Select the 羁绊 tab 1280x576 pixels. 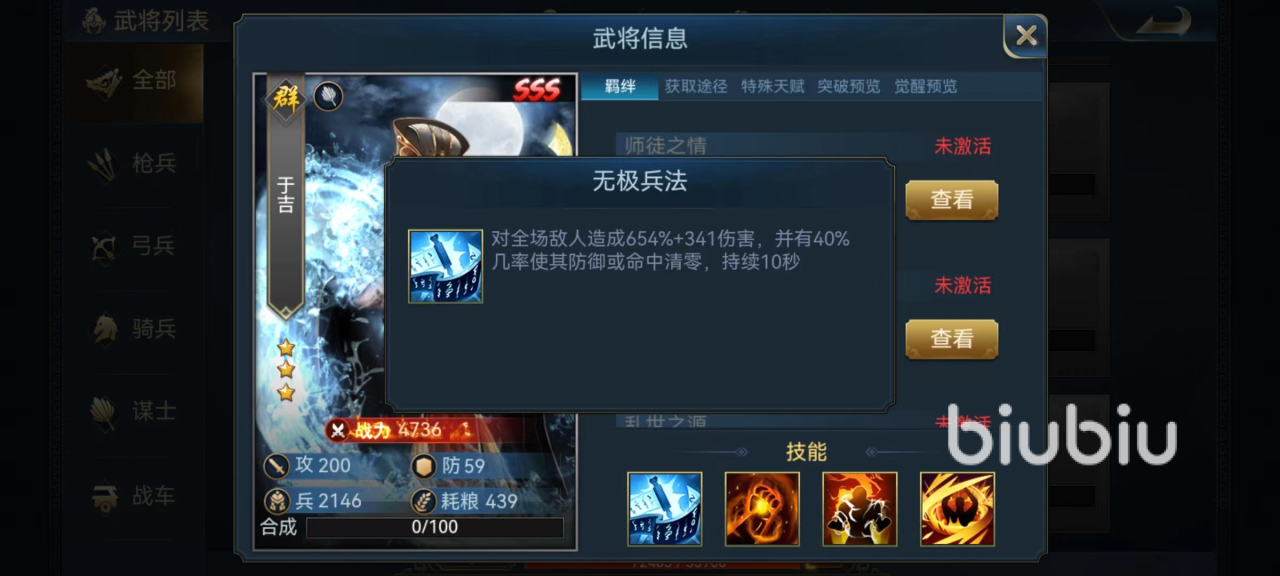620,86
